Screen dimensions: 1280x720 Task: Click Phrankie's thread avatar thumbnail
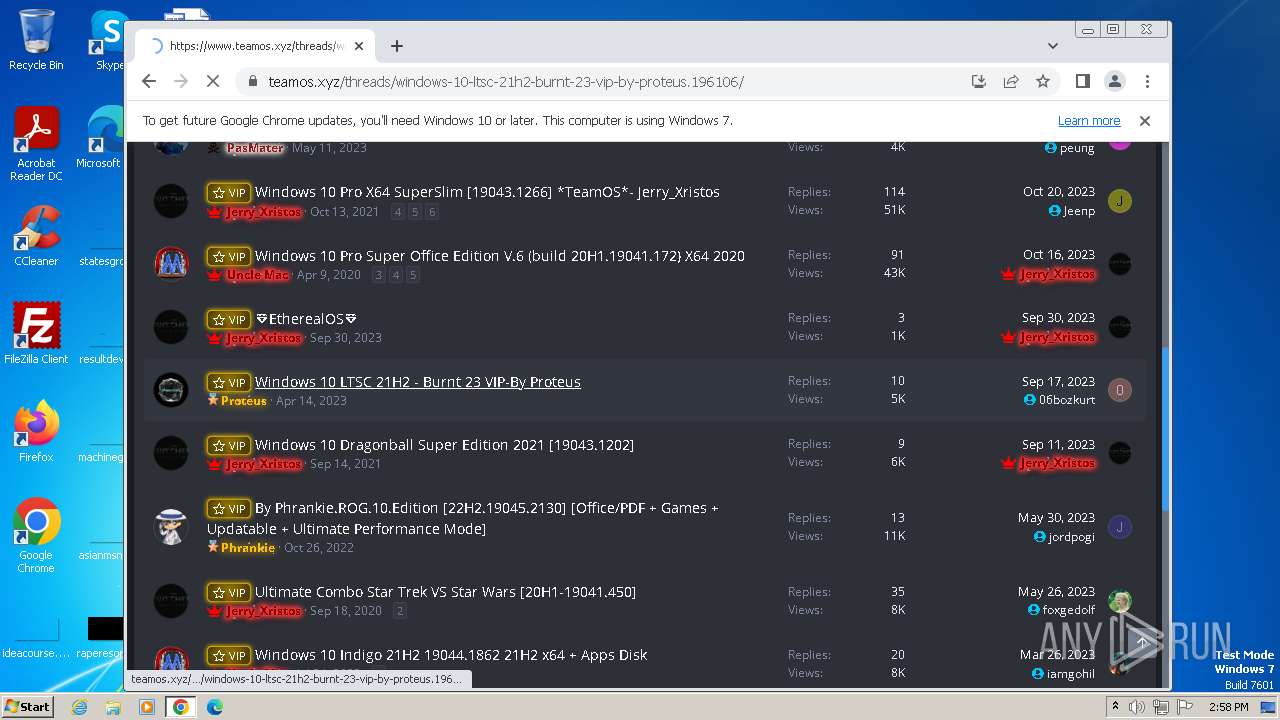pos(171,527)
